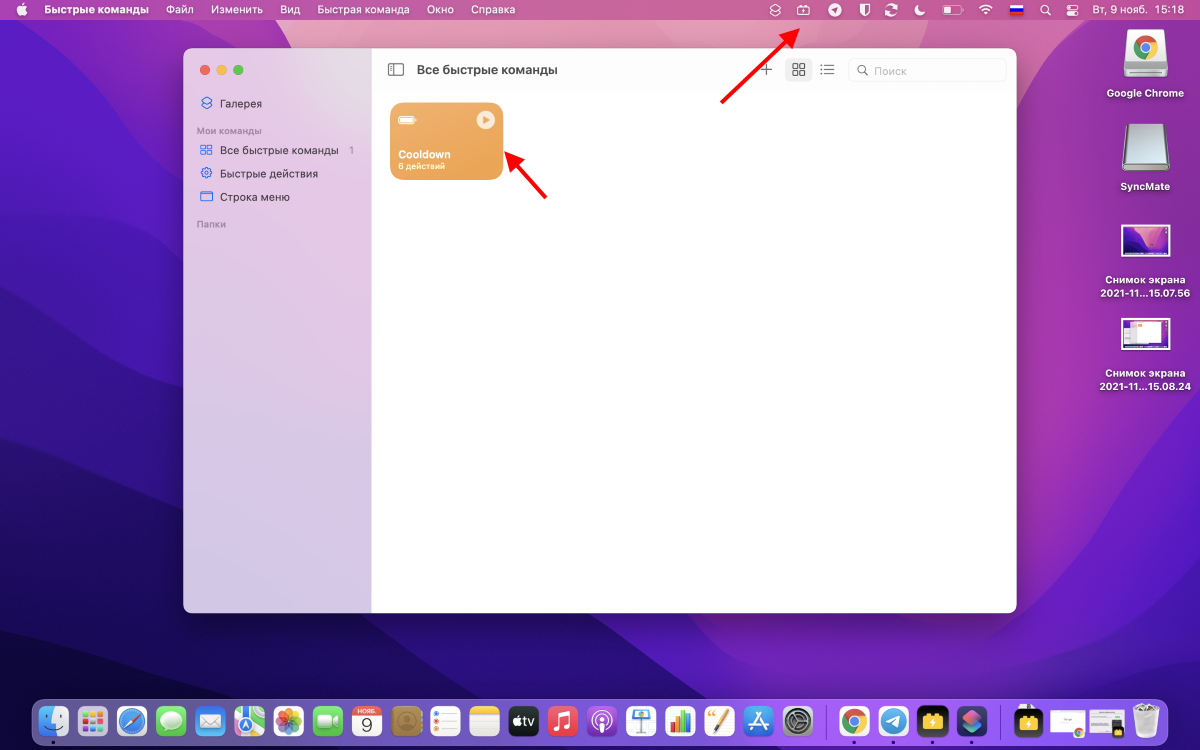Click the battery charging menu bar icon
The height and width of the screenshot is (750, 1200).
[803, 9]
